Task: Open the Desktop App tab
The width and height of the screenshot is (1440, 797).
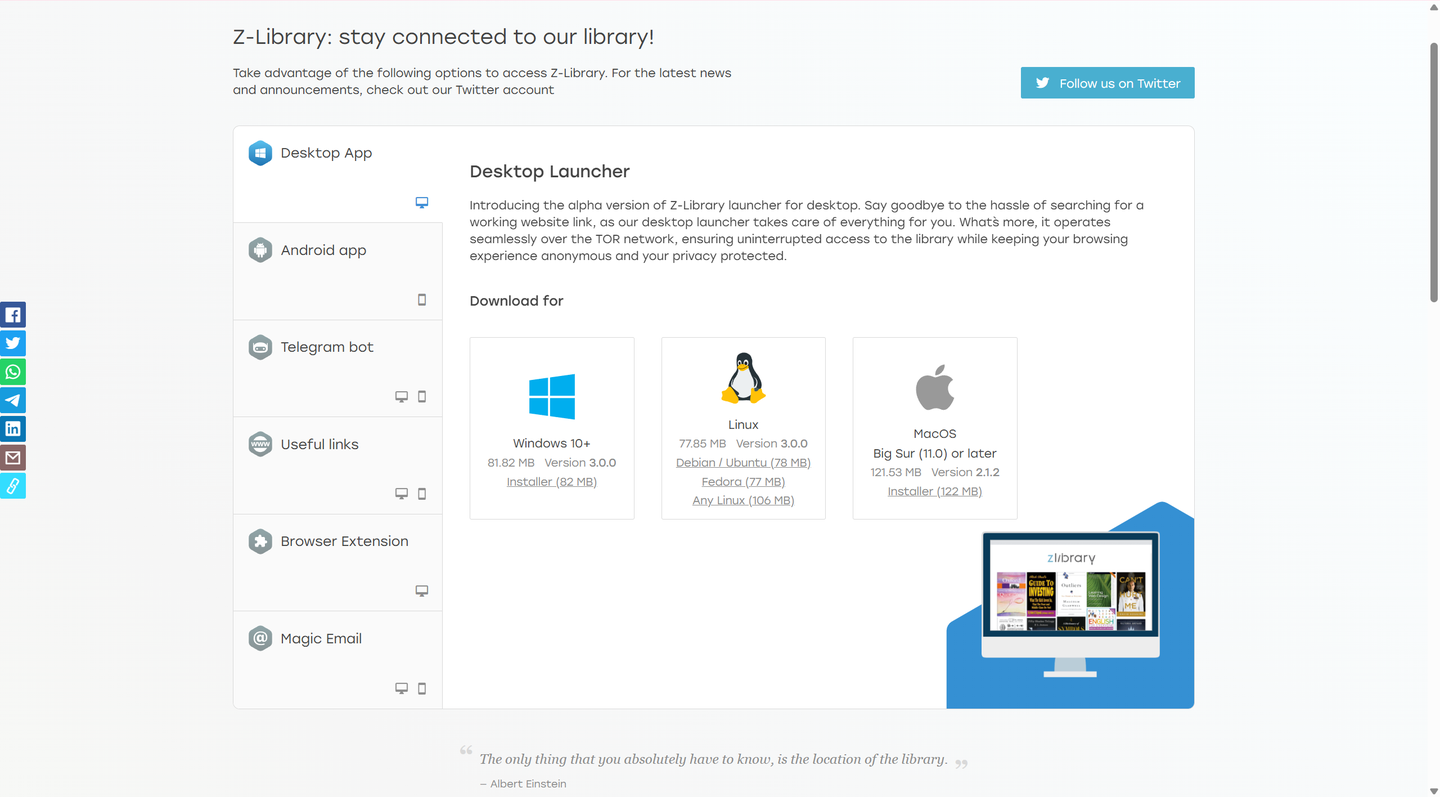Action: pos(338,174)
